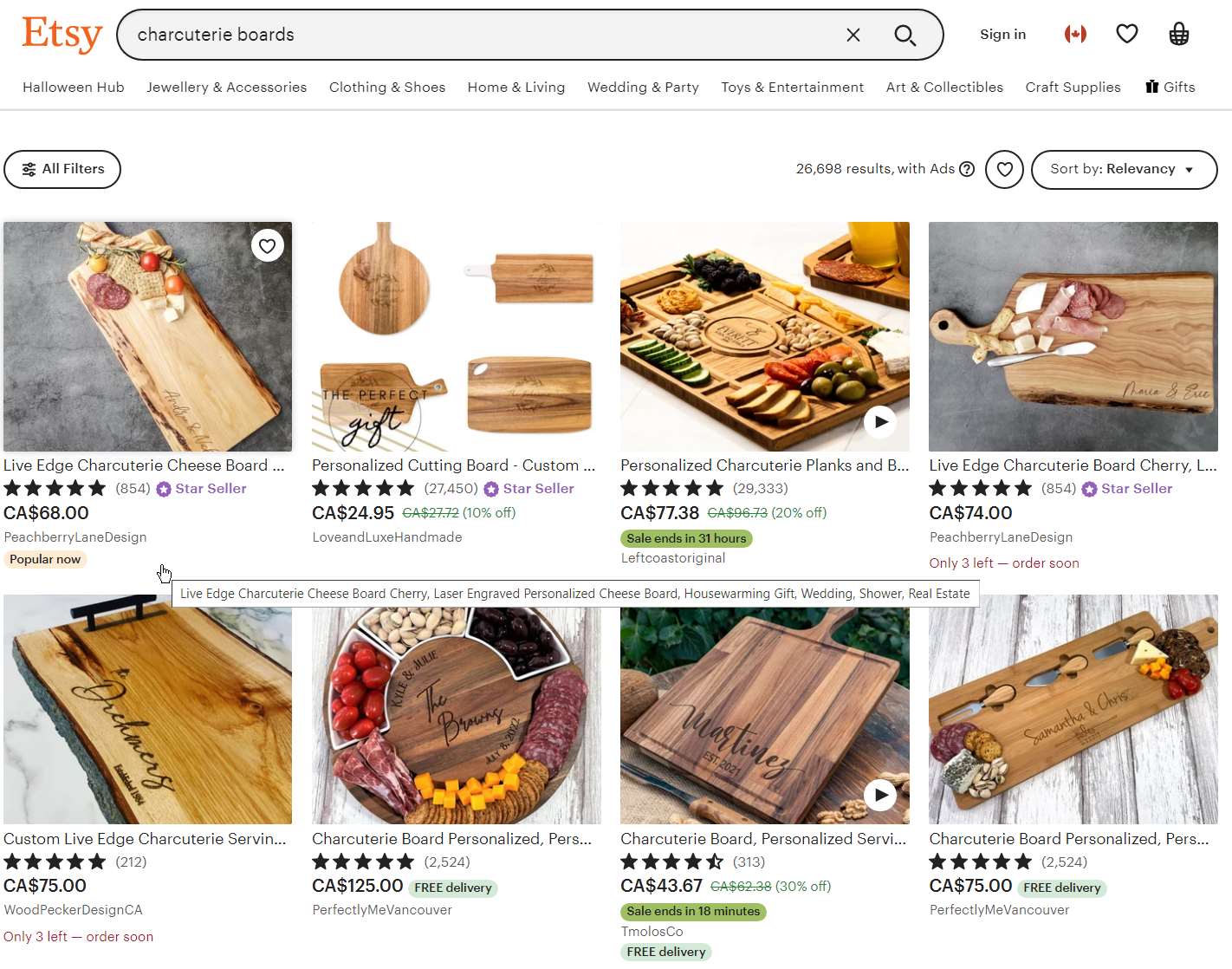This screenshot has height=969, width=1232.
Task: Click the search magnifier icon
Action: pyautogui.click(x=905, y=35)
